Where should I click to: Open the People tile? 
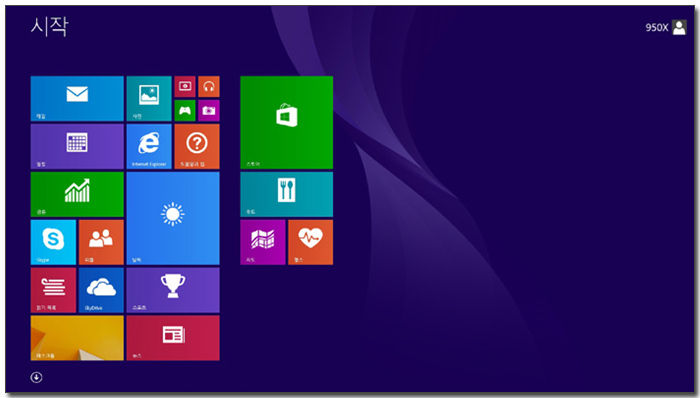coord(101,242)
